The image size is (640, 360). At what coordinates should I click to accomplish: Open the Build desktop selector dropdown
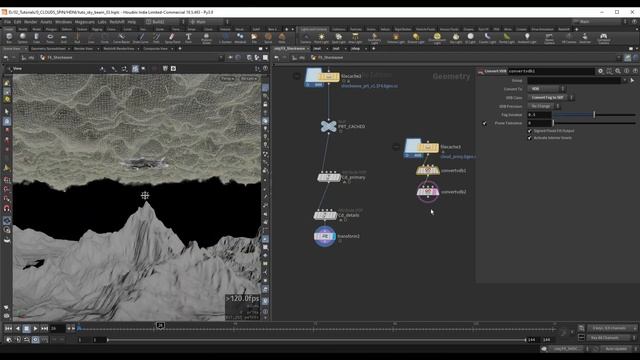click(165, 22)
